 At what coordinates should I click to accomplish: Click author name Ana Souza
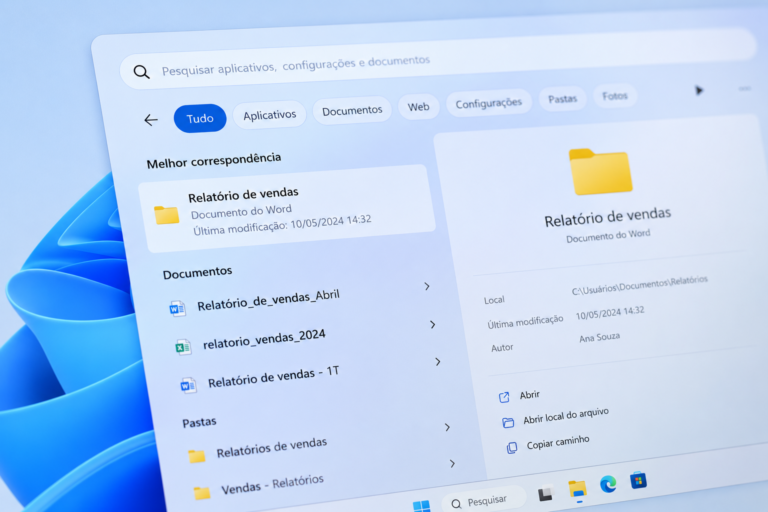click(x=600, y=338)
